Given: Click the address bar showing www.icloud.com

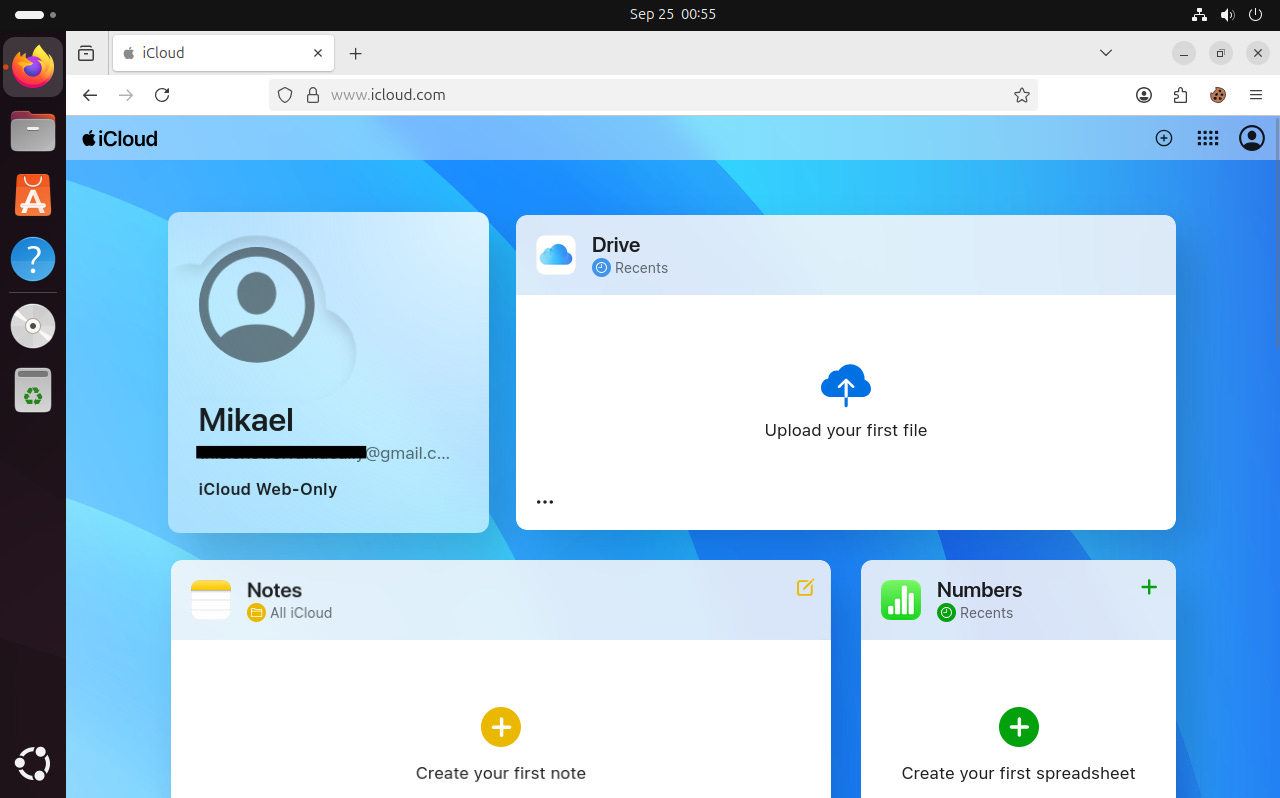Looking at the screenshot, I should click(653, 95).
